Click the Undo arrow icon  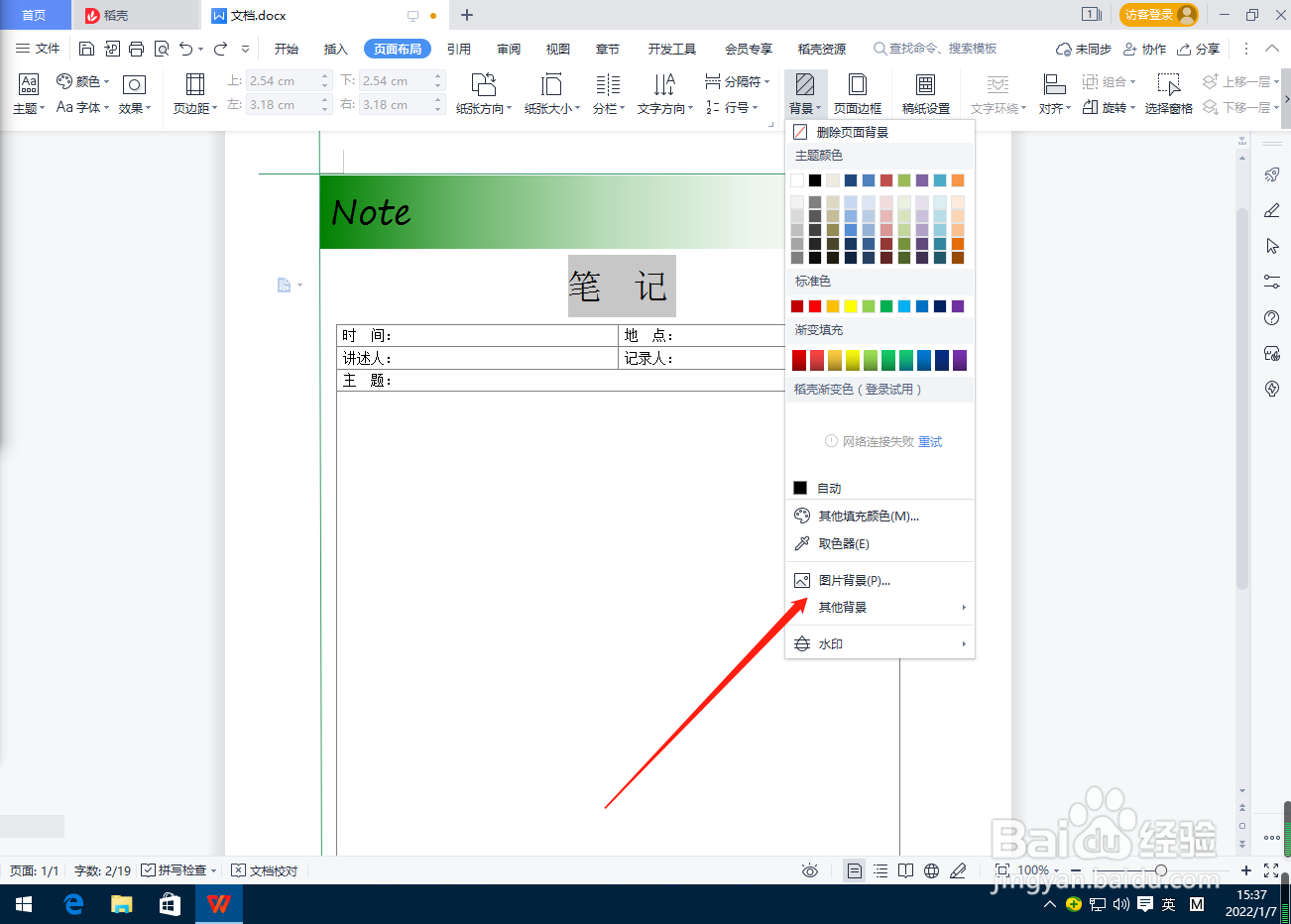coord(185,49)
